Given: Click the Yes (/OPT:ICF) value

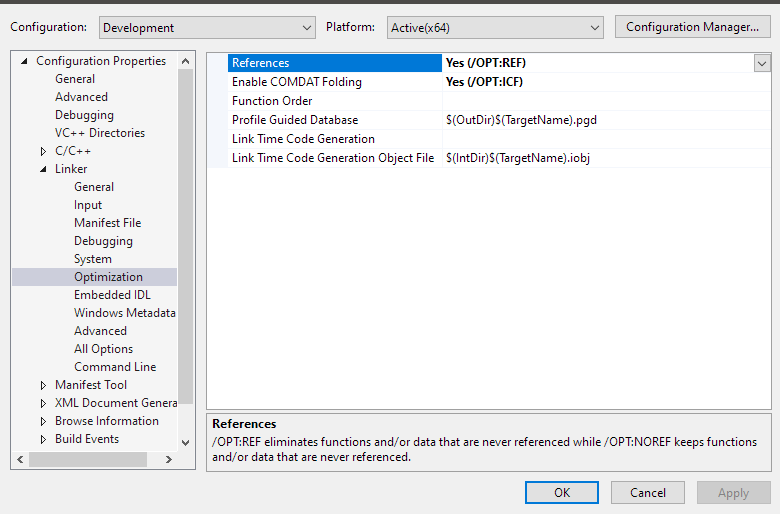Looking at the screenshot, I should (x=484, y=82).
